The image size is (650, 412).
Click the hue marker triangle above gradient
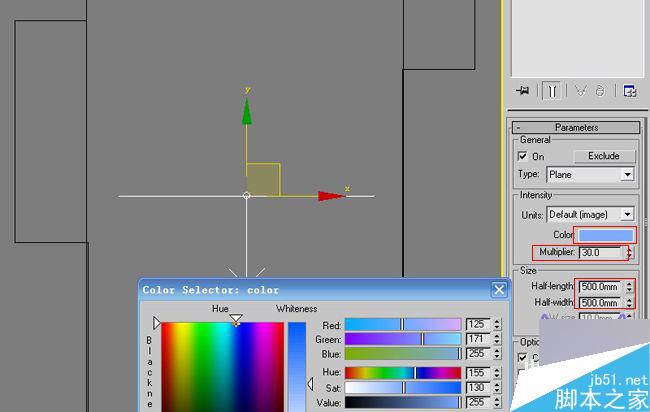[x=236, y=318]
